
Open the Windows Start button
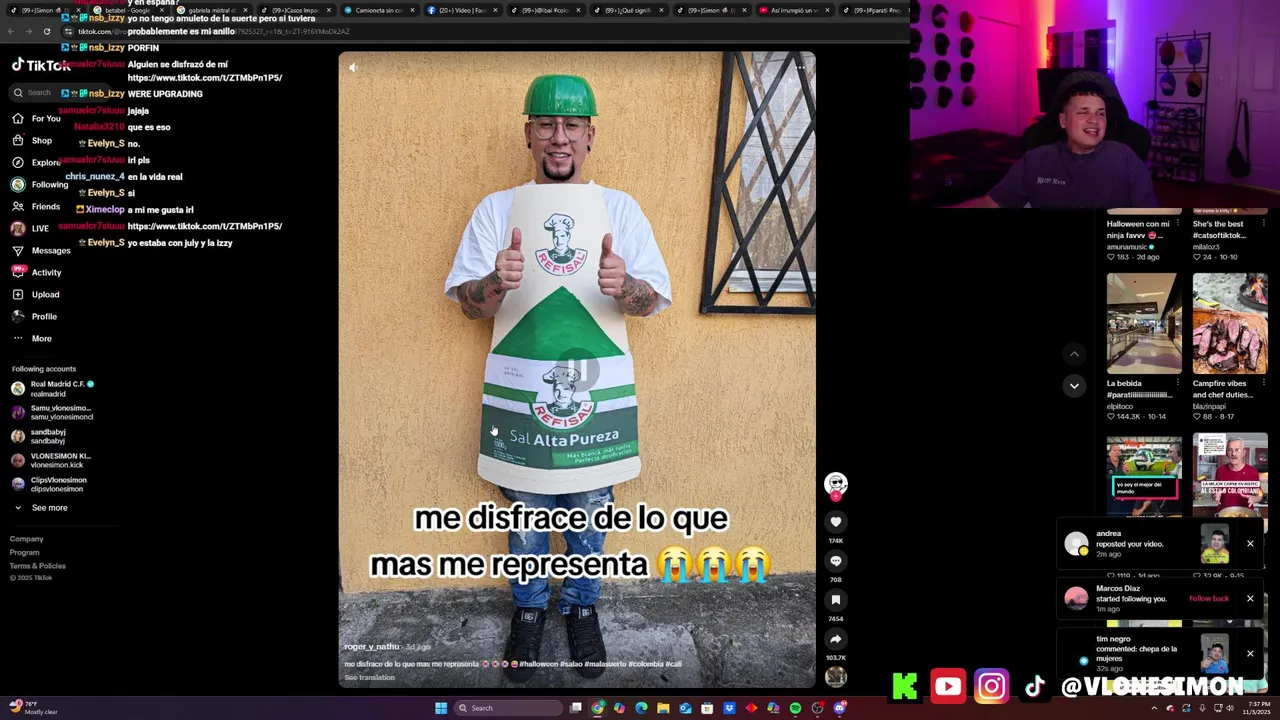tap(441, 708)
